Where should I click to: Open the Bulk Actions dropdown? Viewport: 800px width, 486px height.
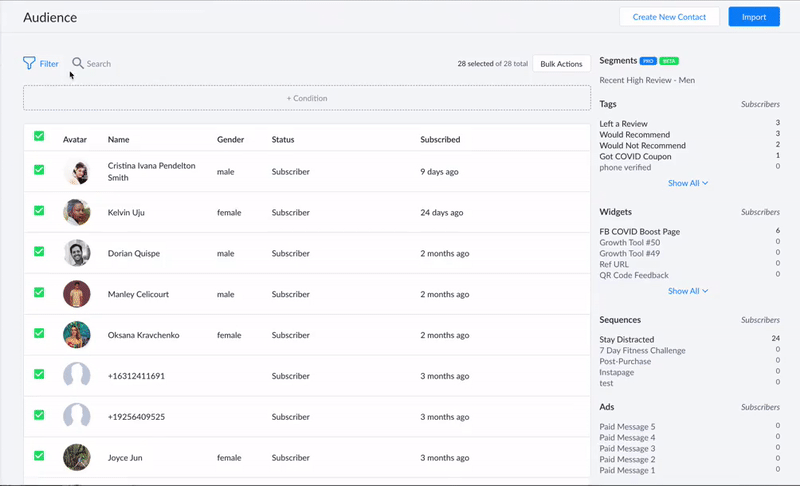[561, 64]
